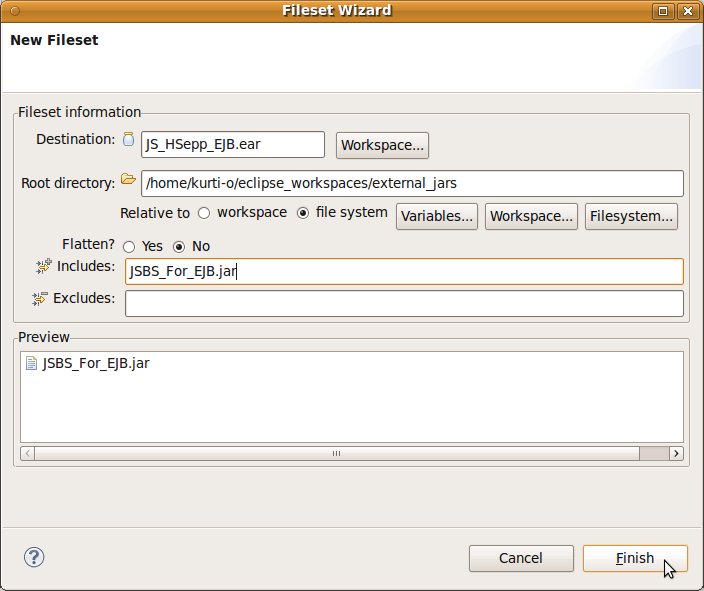Click the Excludes input field
Viewport: 704px width, 591px height.
tap(404, 303)
